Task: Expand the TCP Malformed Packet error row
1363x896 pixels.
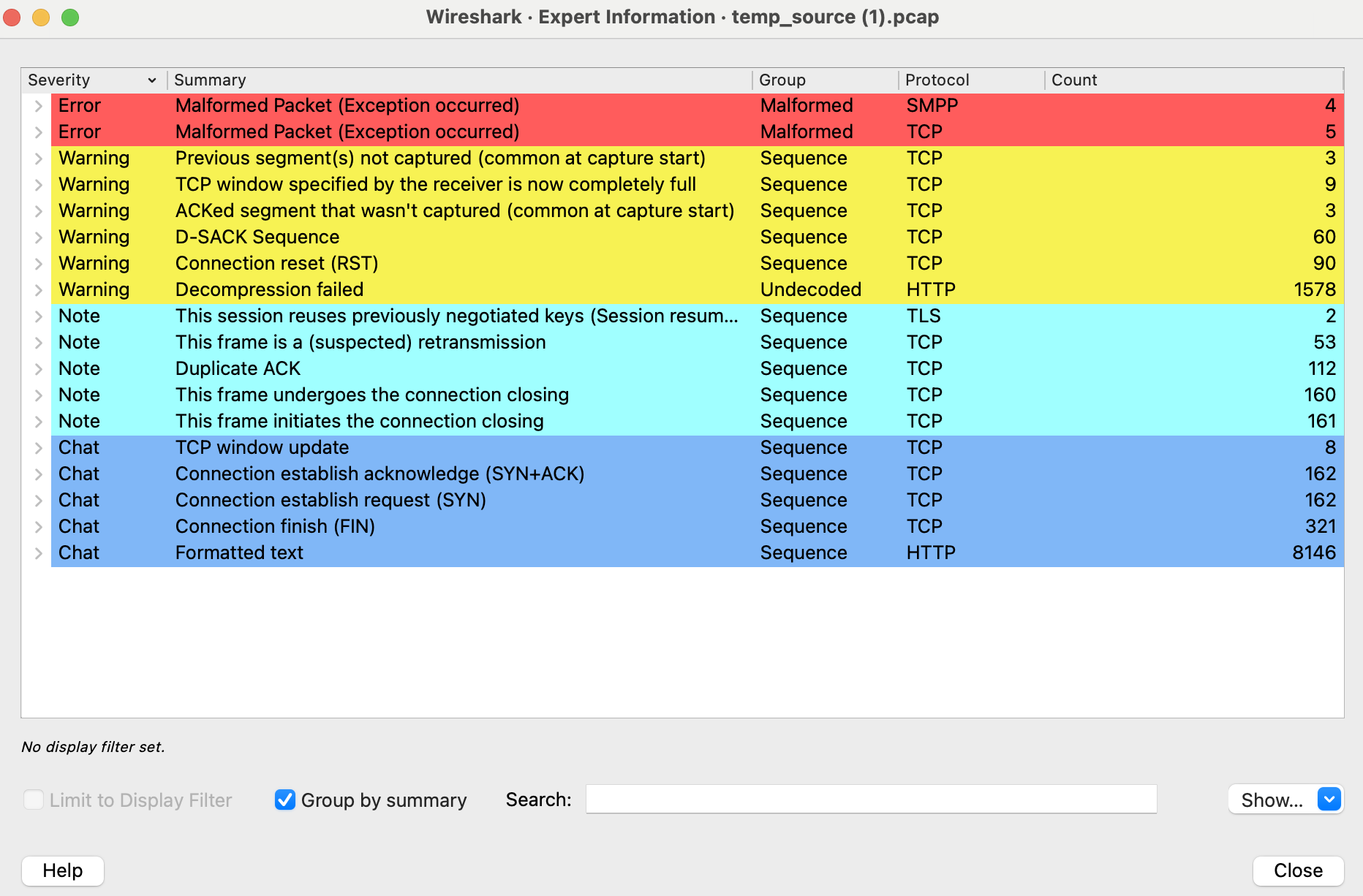Action: [x=39, y=132]
